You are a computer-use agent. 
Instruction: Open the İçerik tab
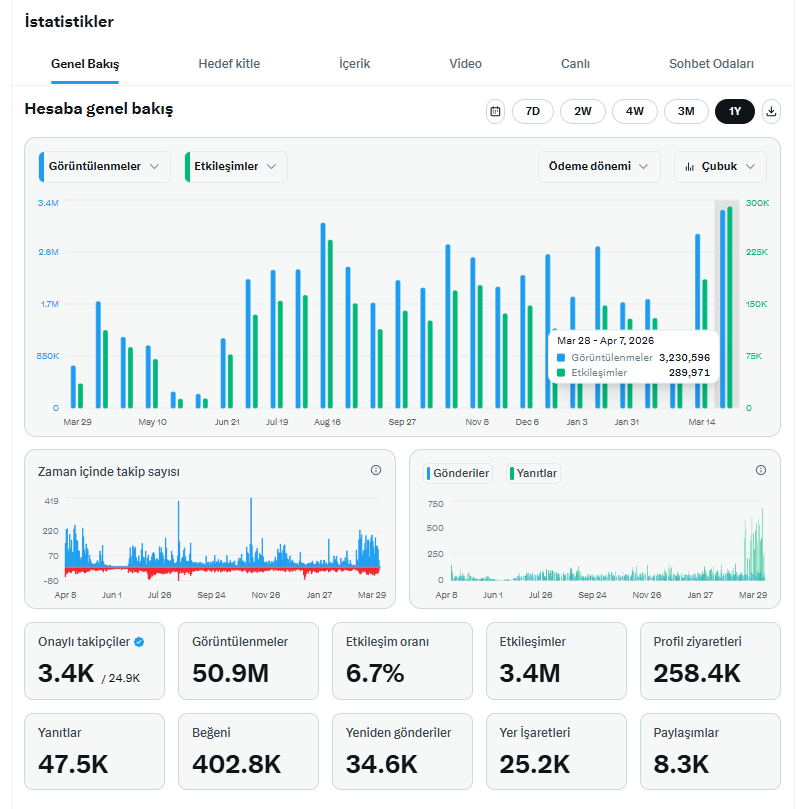354,64
